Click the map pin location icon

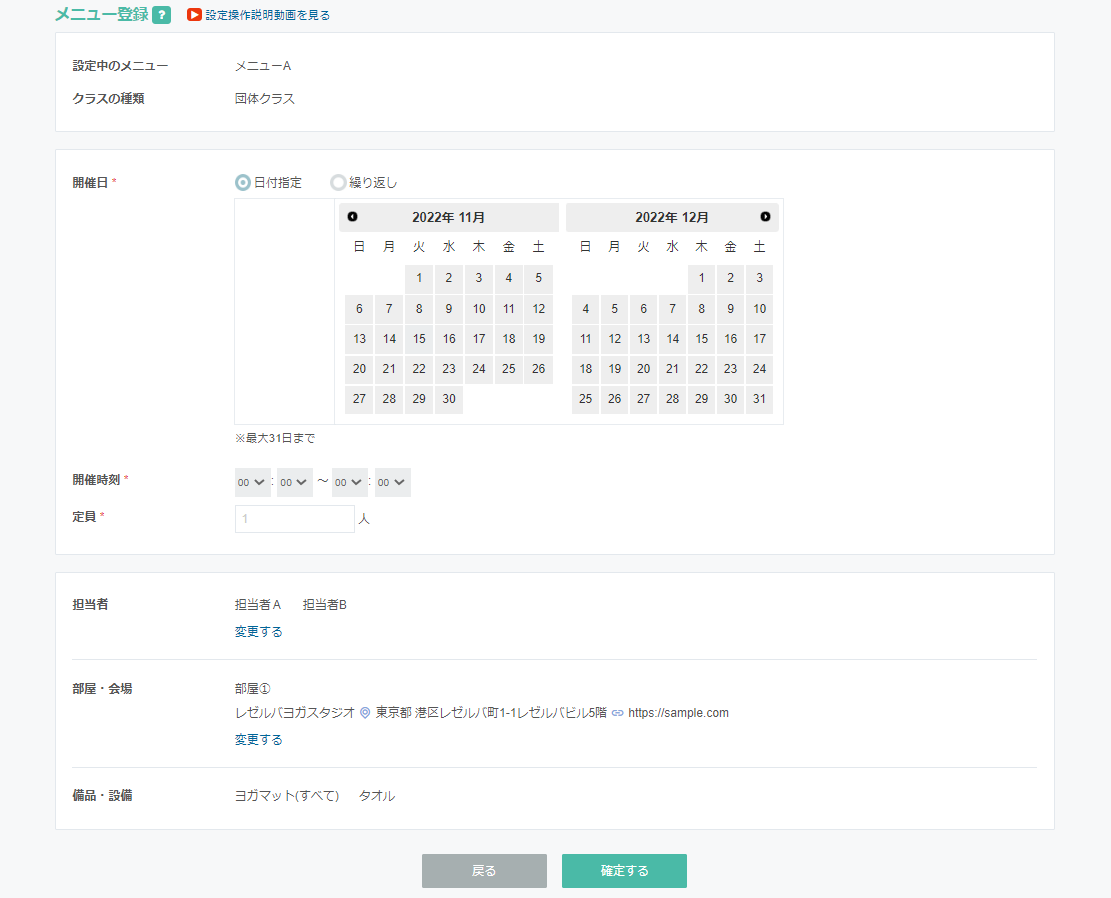click(x=365, y=713)
